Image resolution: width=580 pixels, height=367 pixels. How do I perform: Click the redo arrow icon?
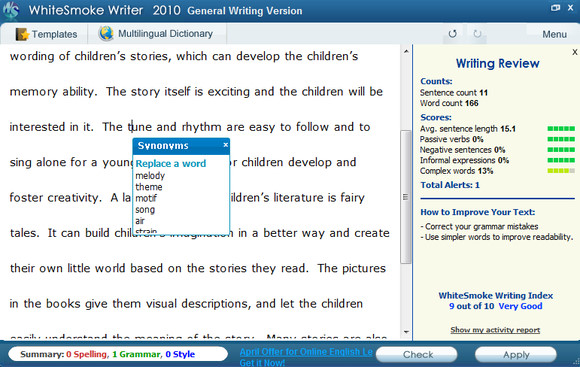(x=477, y=34)
